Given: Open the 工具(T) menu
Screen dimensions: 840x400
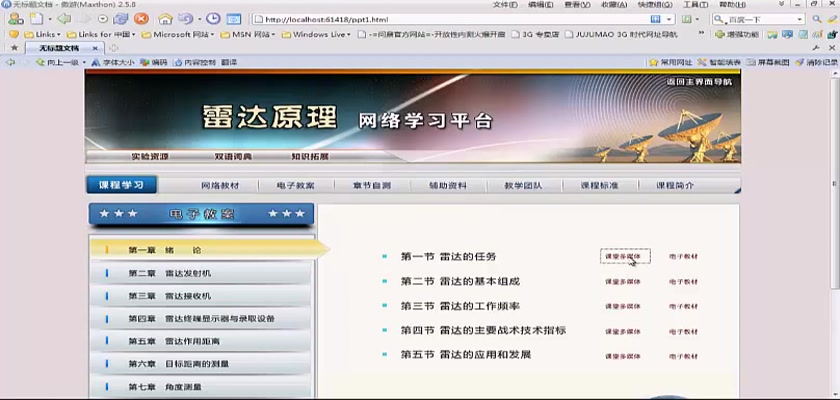Looking at the screenshot, I should [695, 4].
